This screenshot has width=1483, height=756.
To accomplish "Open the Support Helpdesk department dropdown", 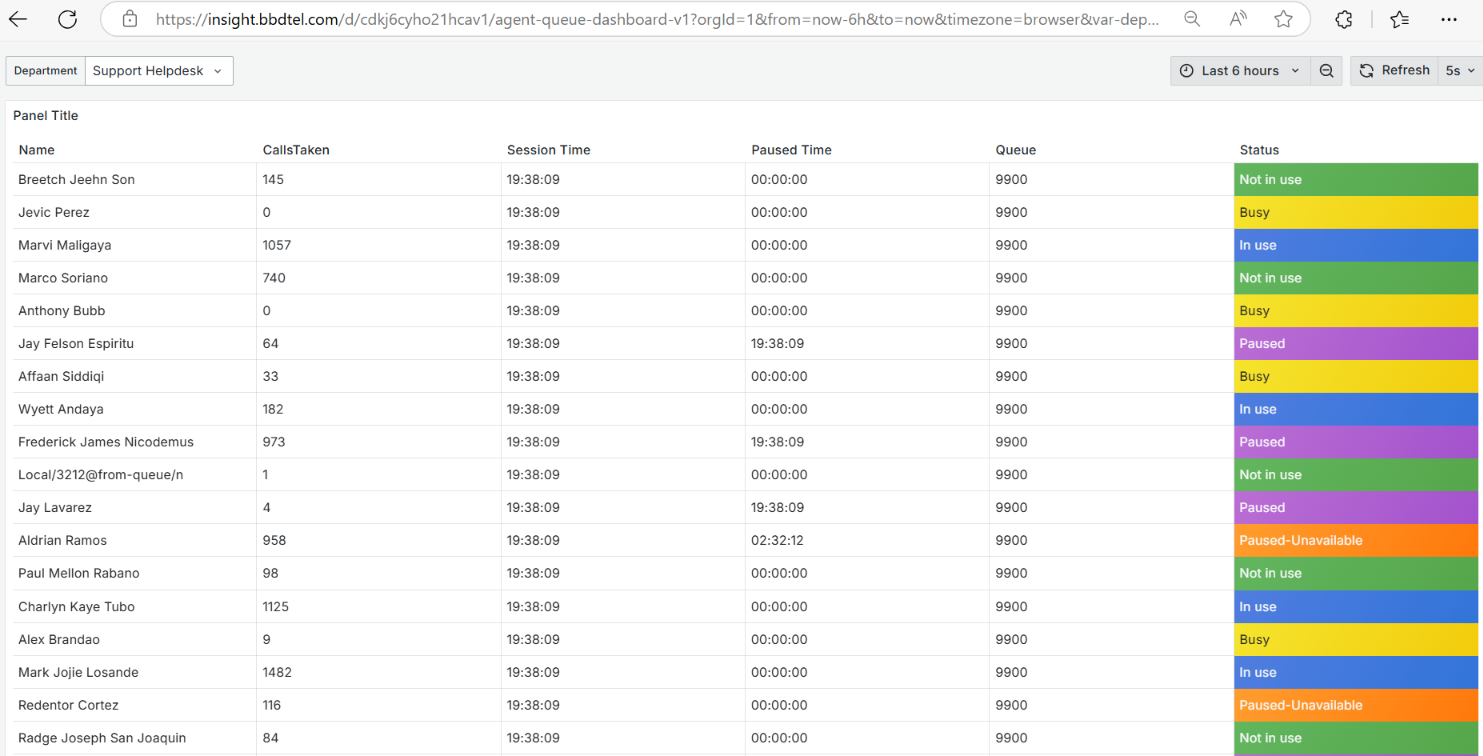I will click(x=159, y=71).
